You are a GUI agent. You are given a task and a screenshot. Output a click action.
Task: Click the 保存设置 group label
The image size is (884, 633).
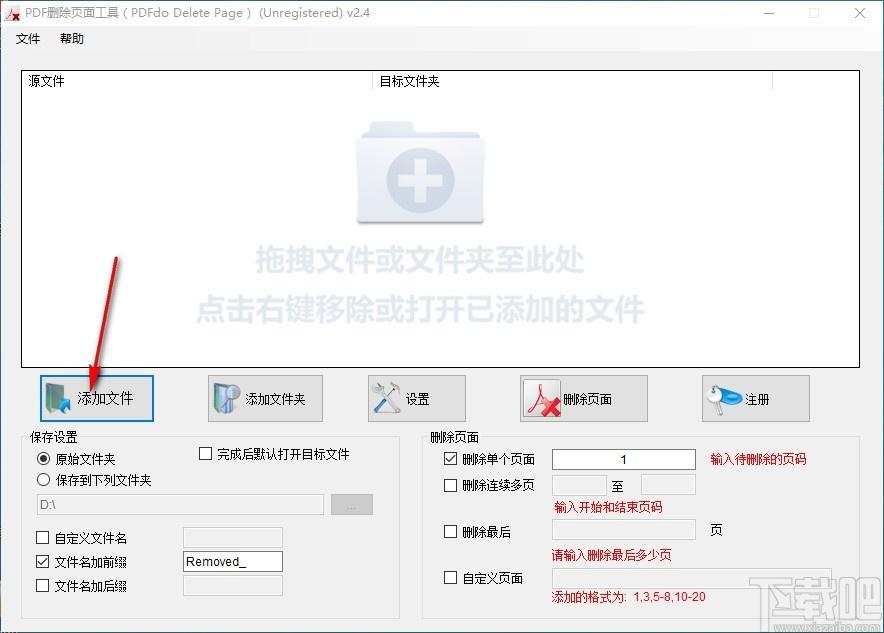(x=54, y=437)
